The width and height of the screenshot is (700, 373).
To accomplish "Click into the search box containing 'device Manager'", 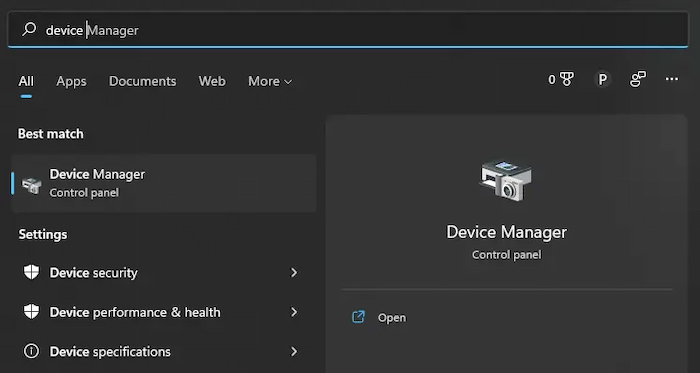I will point(348,30).
